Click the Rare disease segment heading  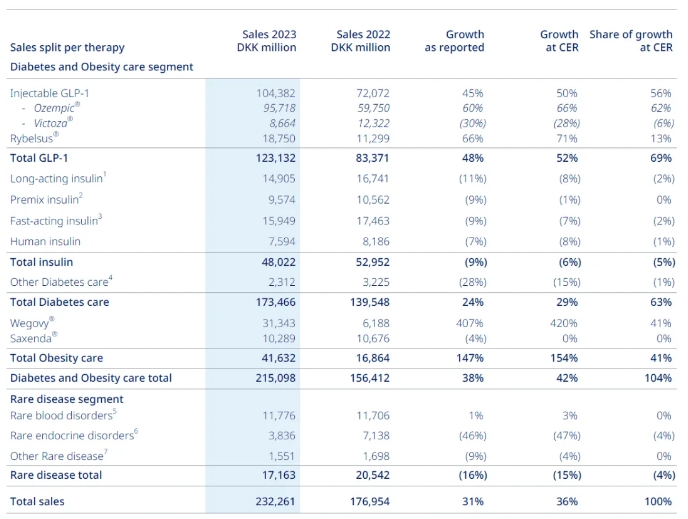pyautogui.click(x=67, y=399)
